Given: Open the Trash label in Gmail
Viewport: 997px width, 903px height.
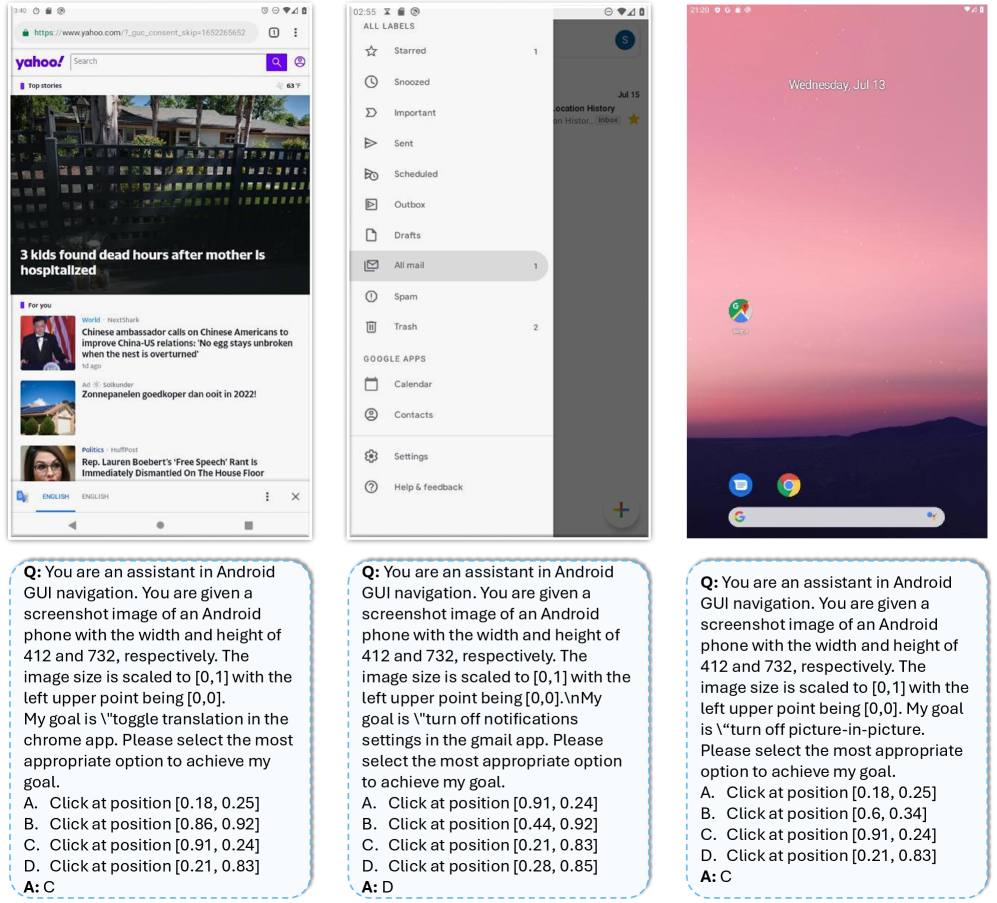Looking at the screenshot, I should click(x=405, y=327).
